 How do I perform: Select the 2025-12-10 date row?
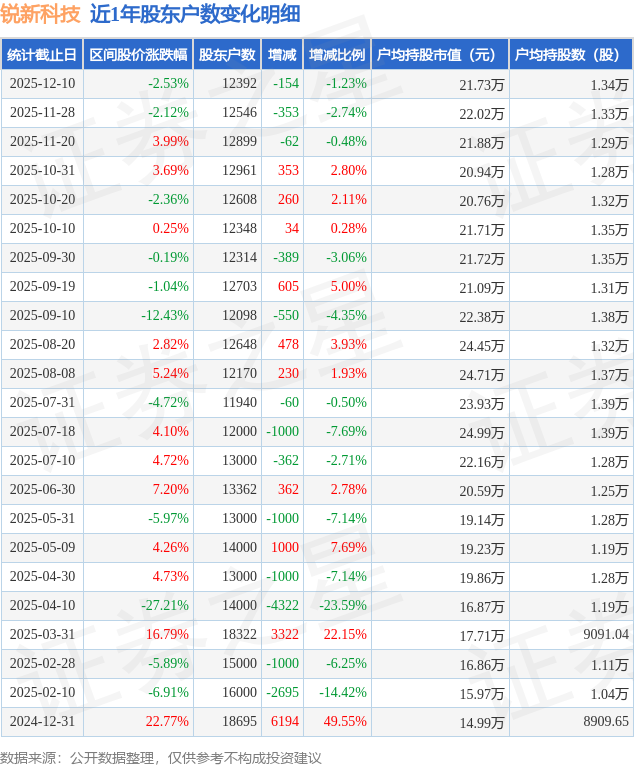[x=42, y=84]
